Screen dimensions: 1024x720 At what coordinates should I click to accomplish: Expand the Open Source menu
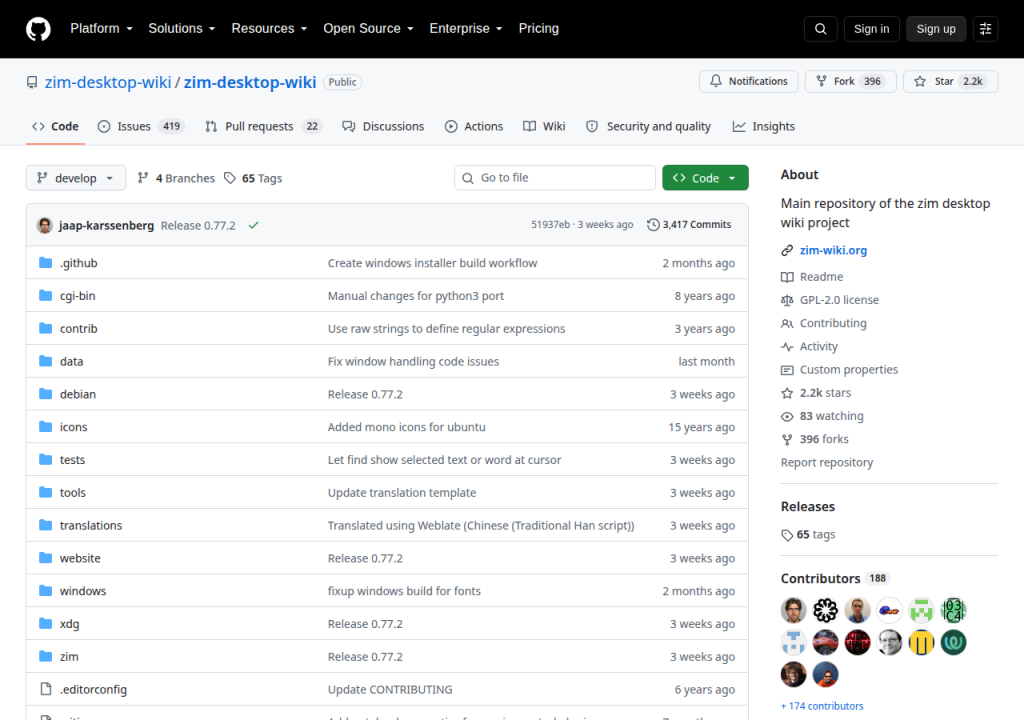pyautogui.click(x=368, y=29)
